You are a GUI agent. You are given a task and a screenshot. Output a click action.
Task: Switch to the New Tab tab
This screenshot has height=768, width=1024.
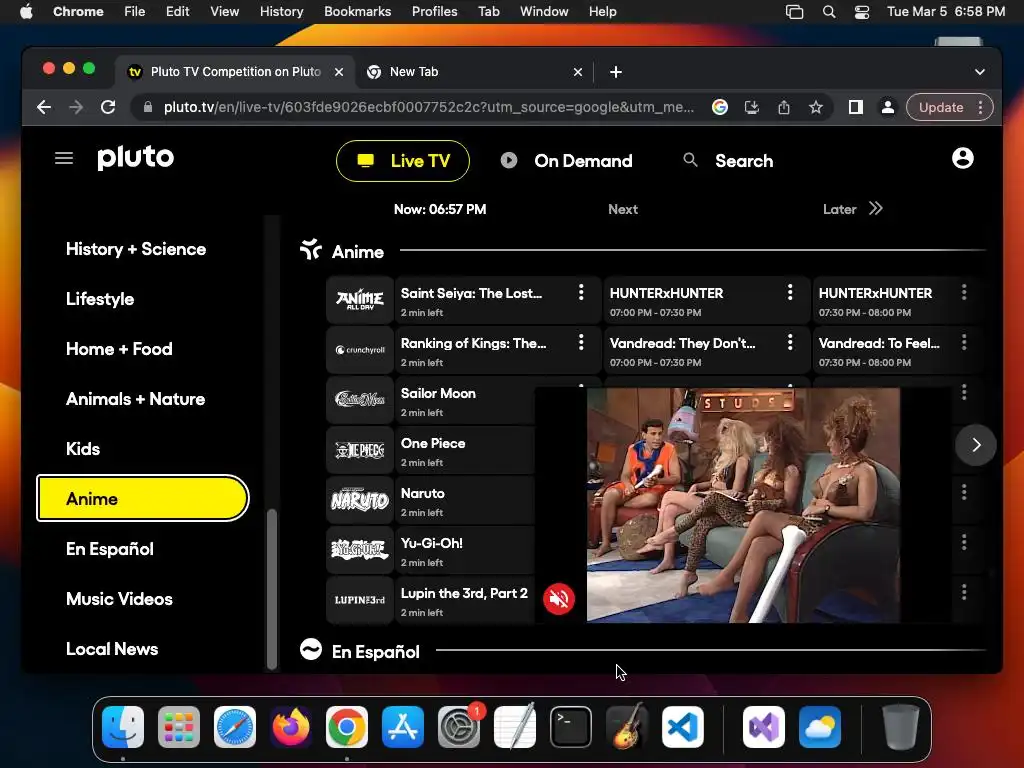tap(473, 72)
